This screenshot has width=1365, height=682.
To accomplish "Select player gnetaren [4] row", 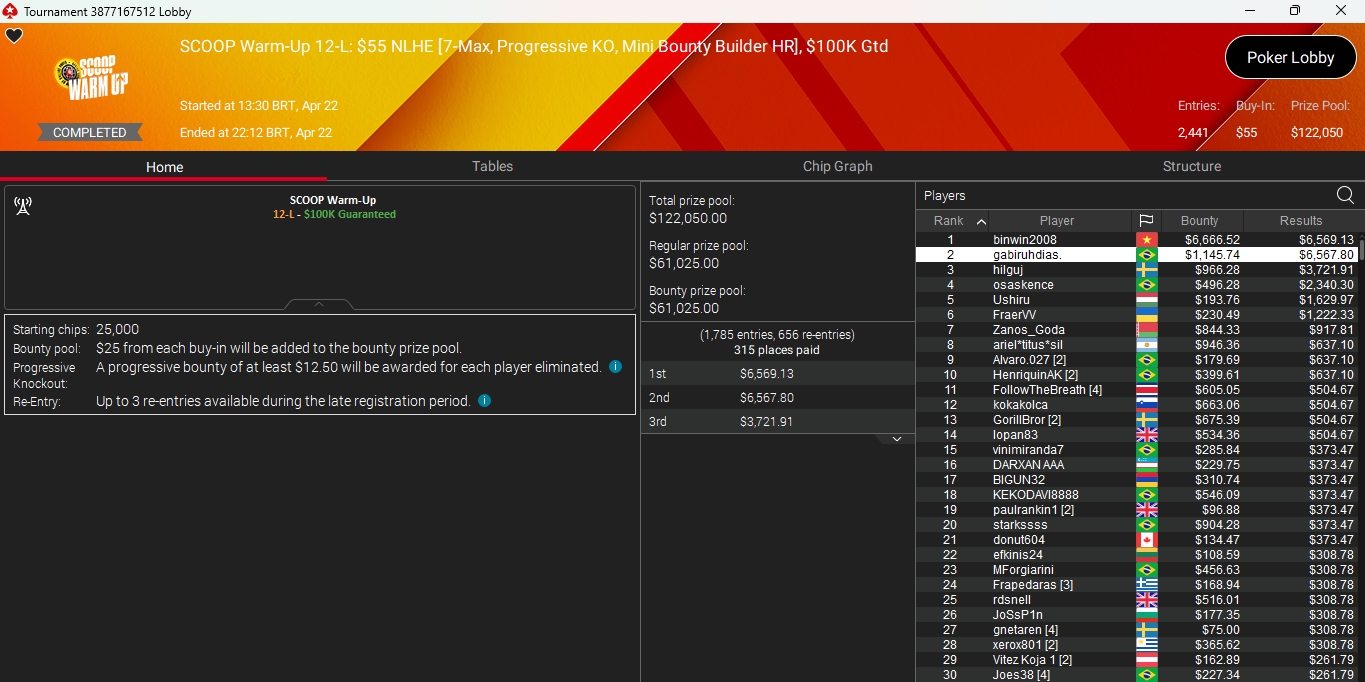I will coord(1137,630).
